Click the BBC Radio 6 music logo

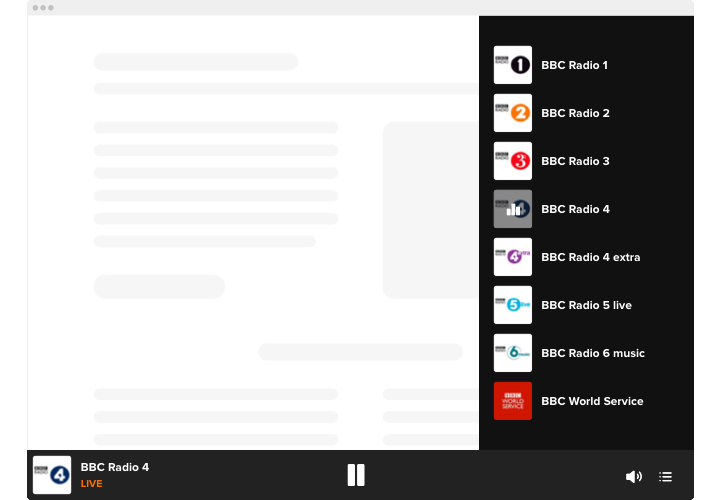coord(512,353)
